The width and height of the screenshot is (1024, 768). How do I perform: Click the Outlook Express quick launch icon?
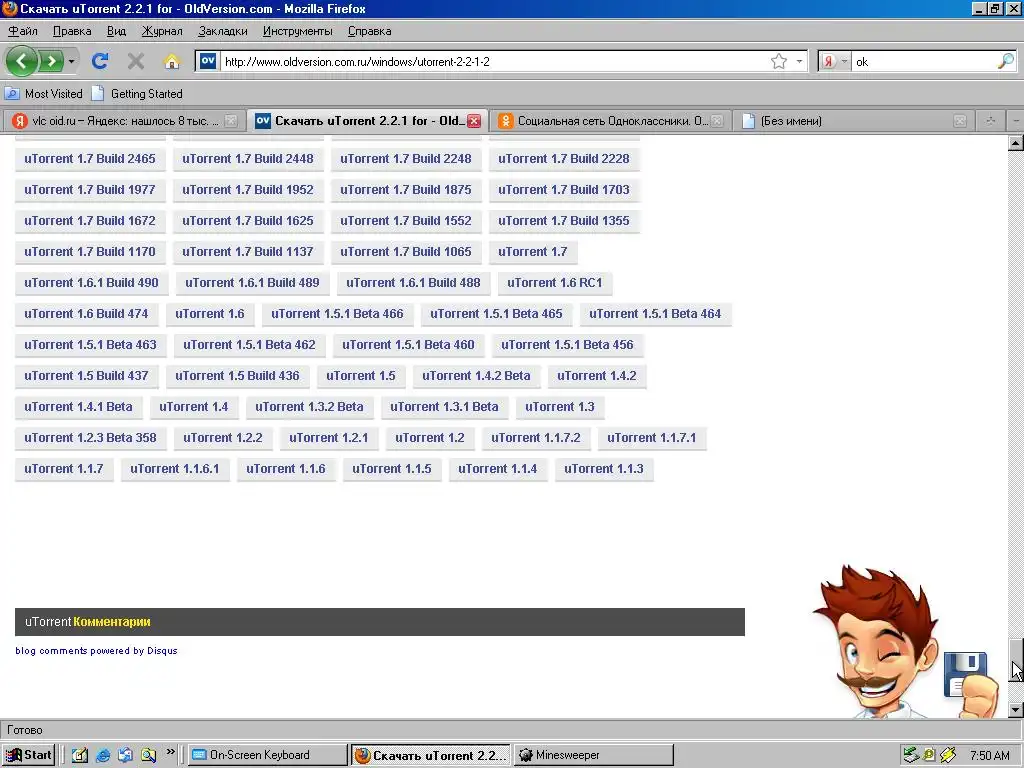125,755
